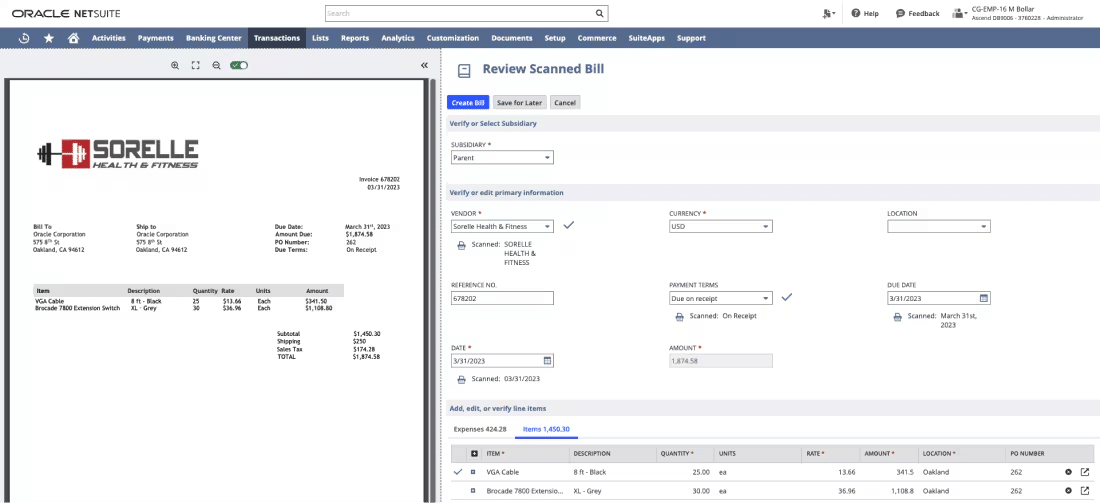Go to the Home icon
Viewport: 1100px width, 503px height.
(73, 38)
